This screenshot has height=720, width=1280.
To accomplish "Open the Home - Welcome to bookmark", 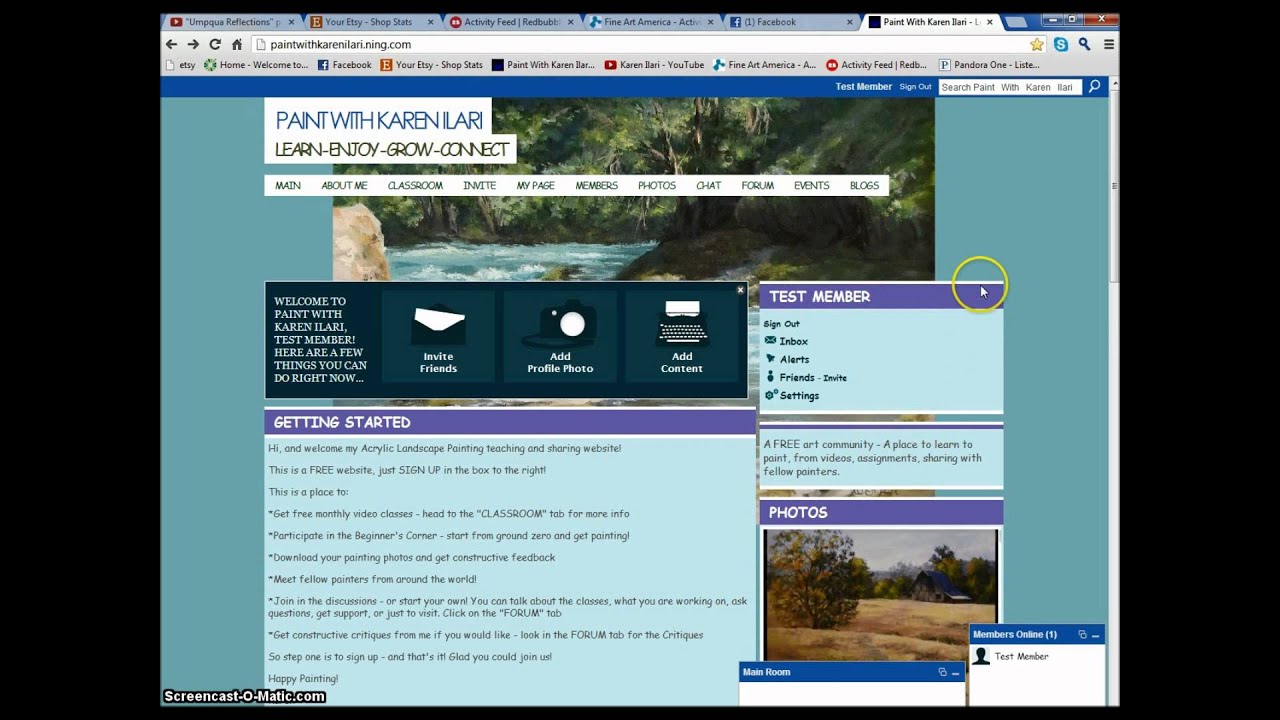I will [256, 65].
